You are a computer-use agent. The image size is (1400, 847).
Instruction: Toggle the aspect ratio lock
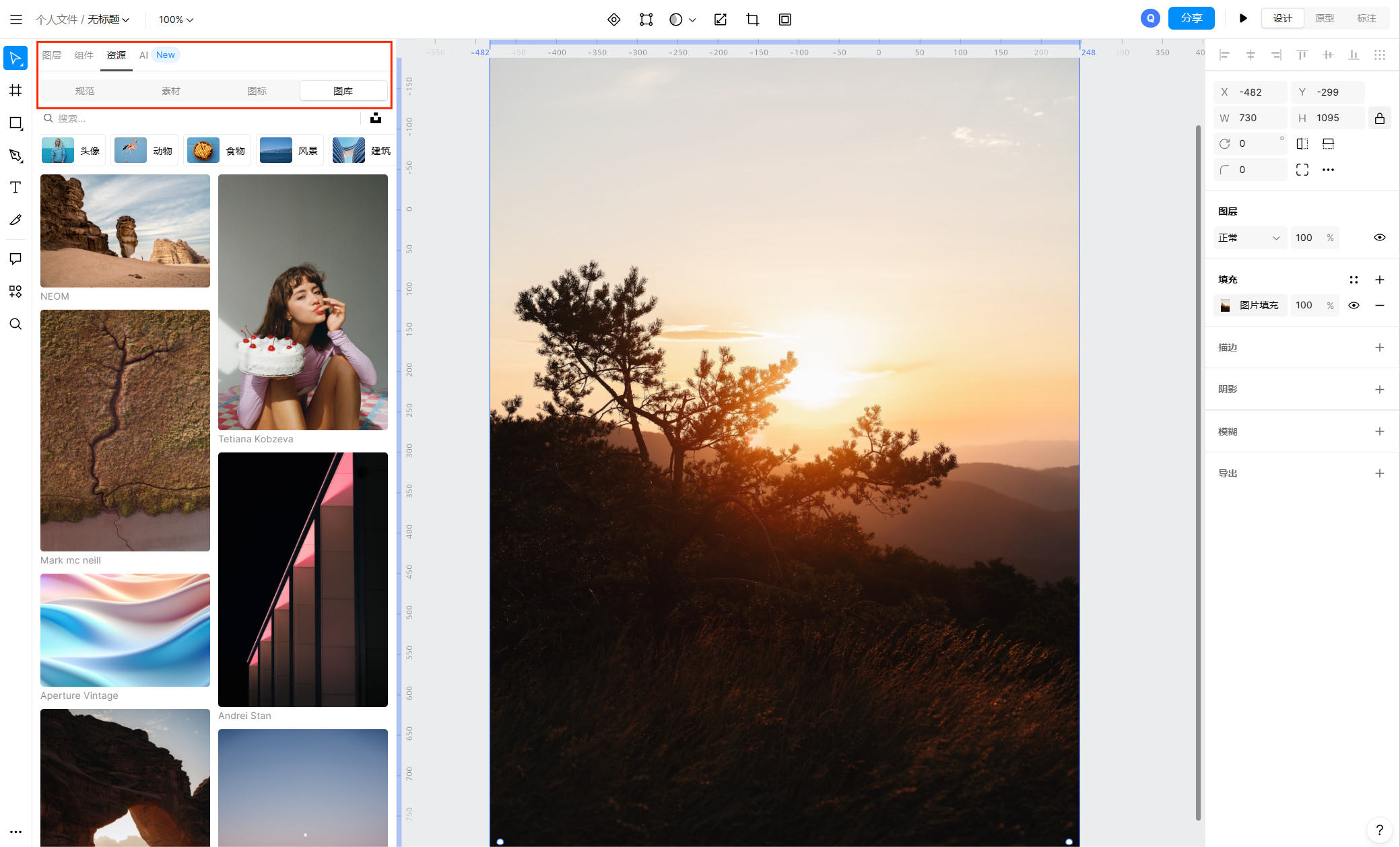pyautogui.click(x=1380, y=118)
